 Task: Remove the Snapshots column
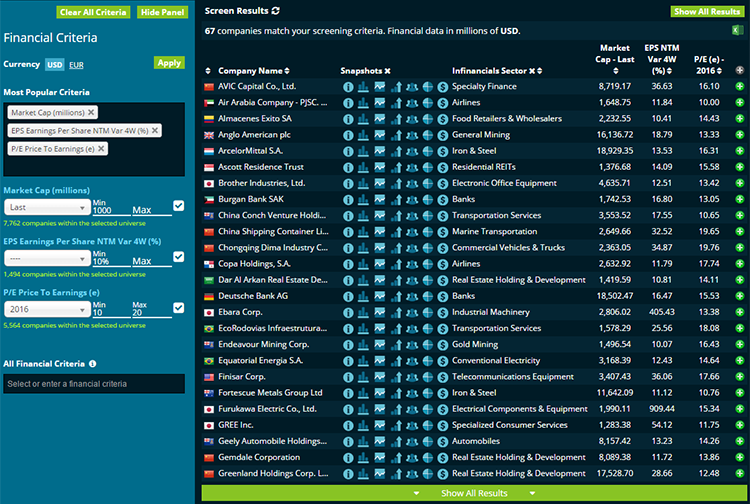coord(387,71)
